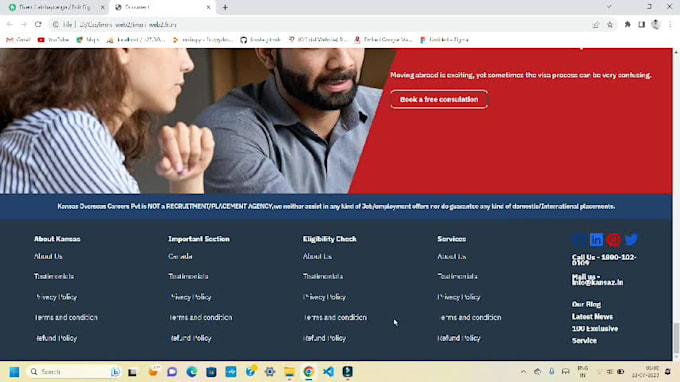The image size is (680, 382).
Task: Open Testimonials under Services
Action: tap(457, 276)
